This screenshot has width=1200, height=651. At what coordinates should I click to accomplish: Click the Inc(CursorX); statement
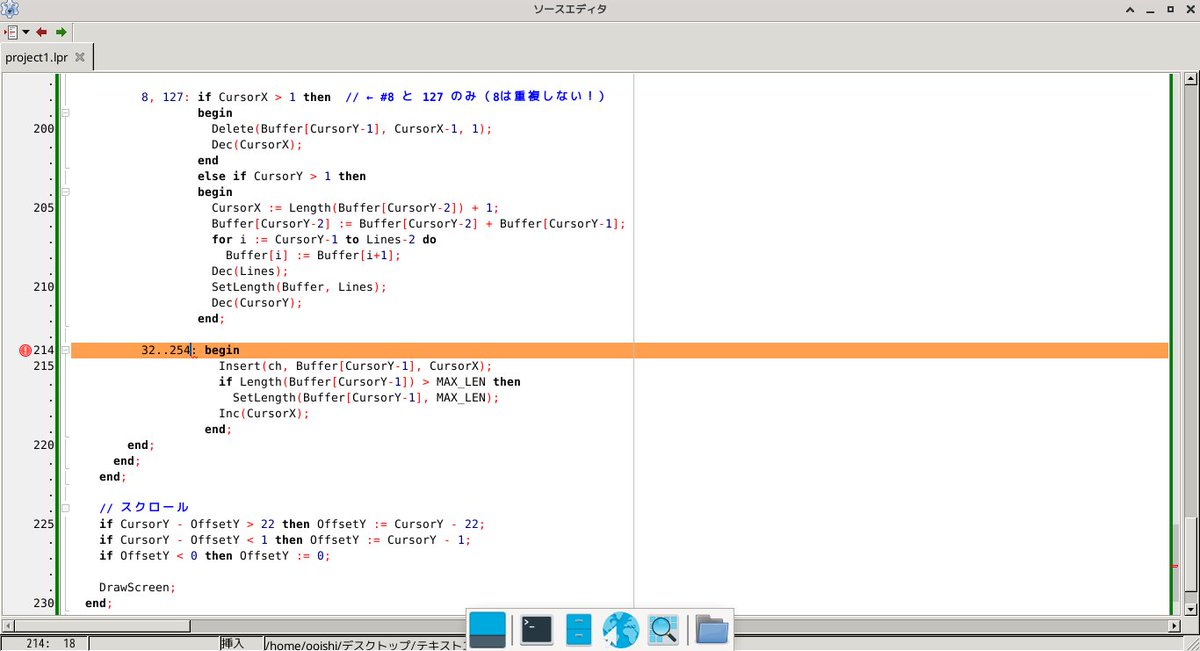(x=264, y=413)
